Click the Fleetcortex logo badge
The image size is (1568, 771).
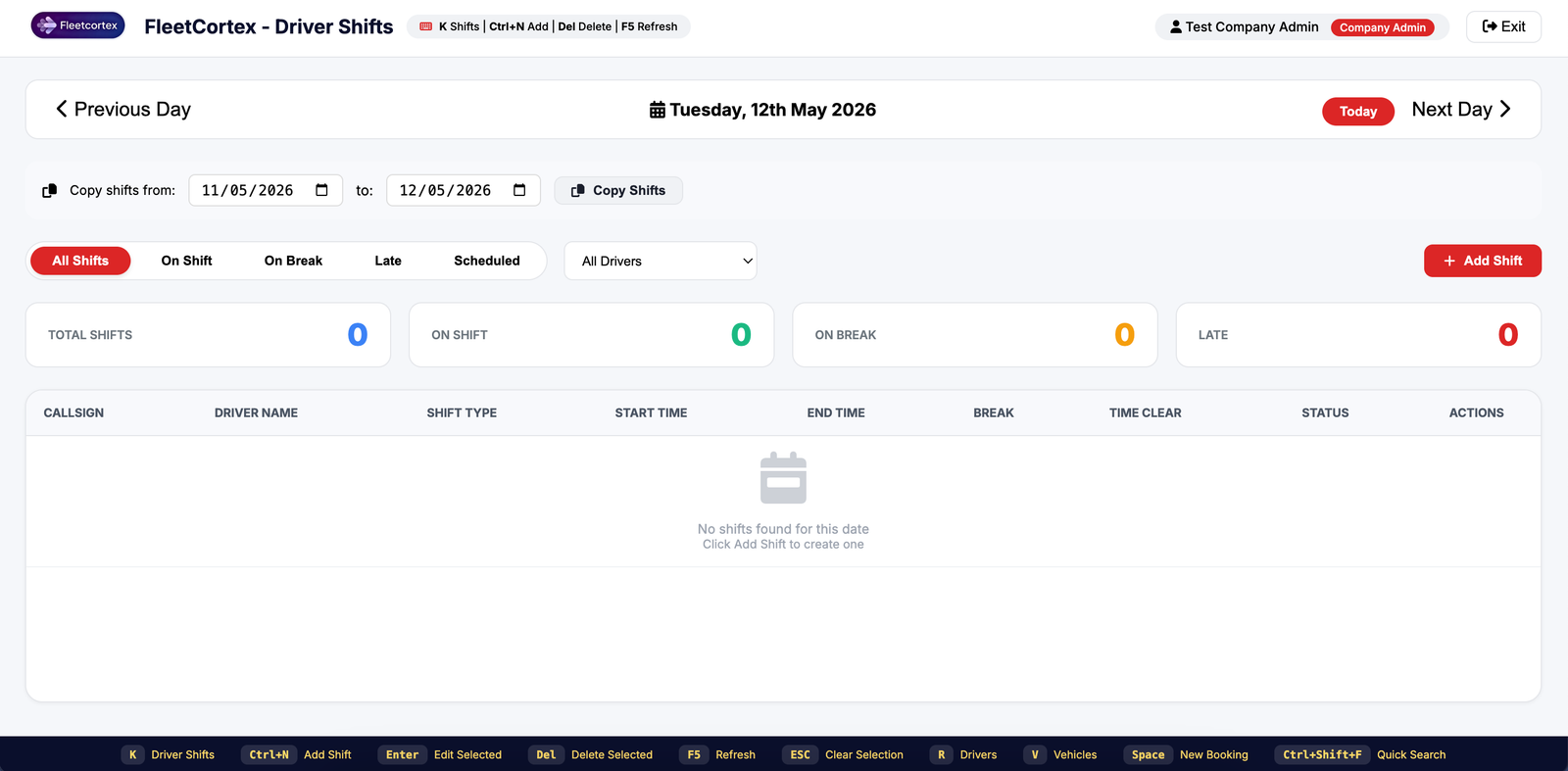[x=77, y=25]
